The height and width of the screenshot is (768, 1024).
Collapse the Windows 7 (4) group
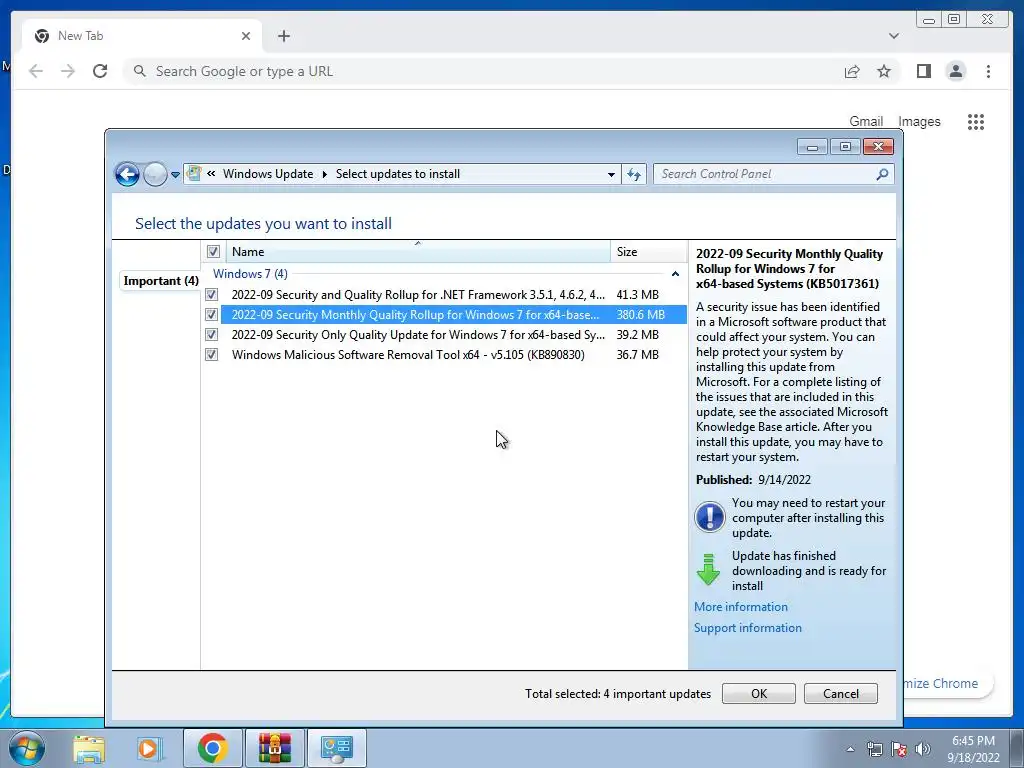pyautogui.click(x=675, y=274)
